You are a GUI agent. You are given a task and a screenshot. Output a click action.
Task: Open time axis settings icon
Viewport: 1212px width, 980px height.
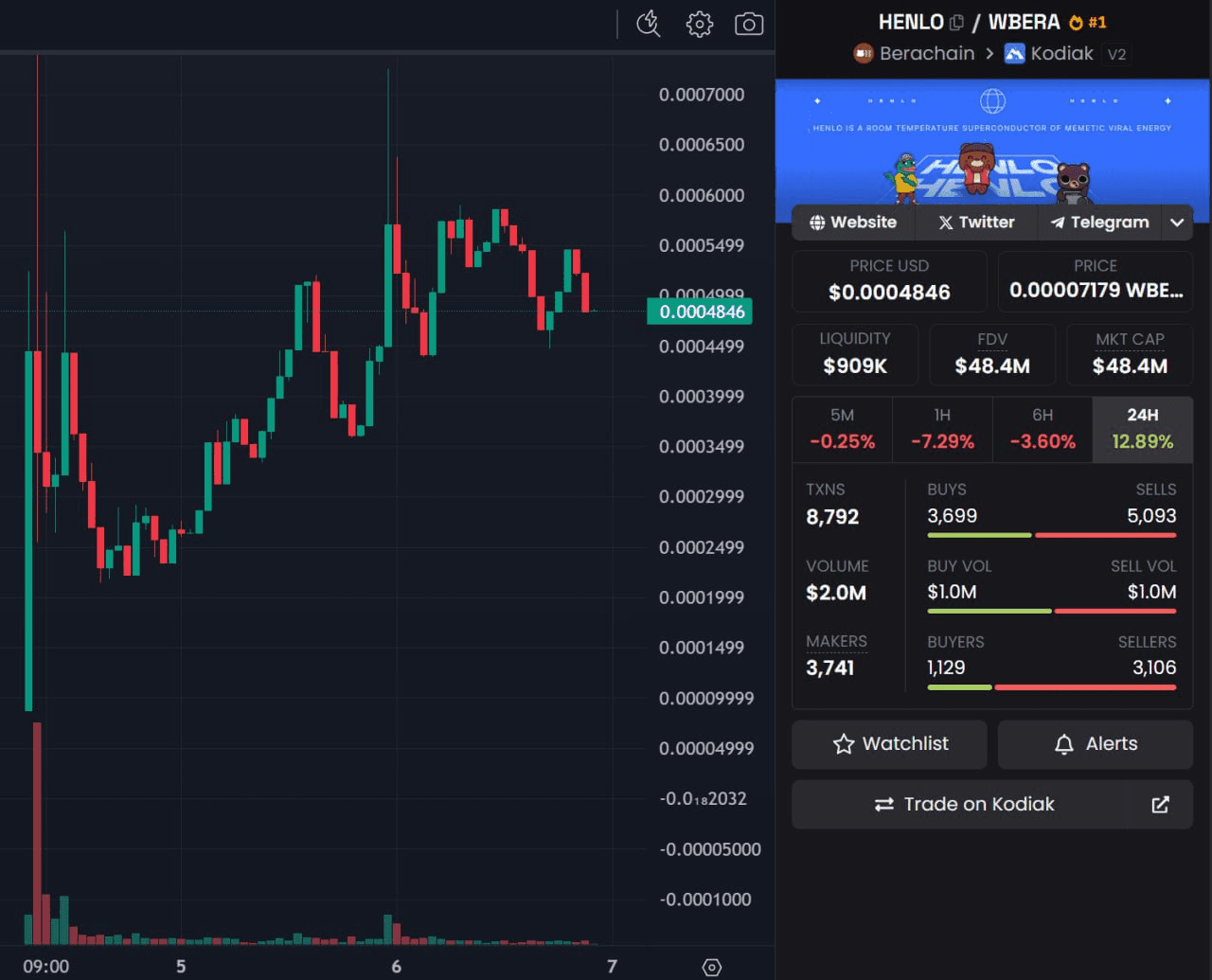tap(712, 967)
